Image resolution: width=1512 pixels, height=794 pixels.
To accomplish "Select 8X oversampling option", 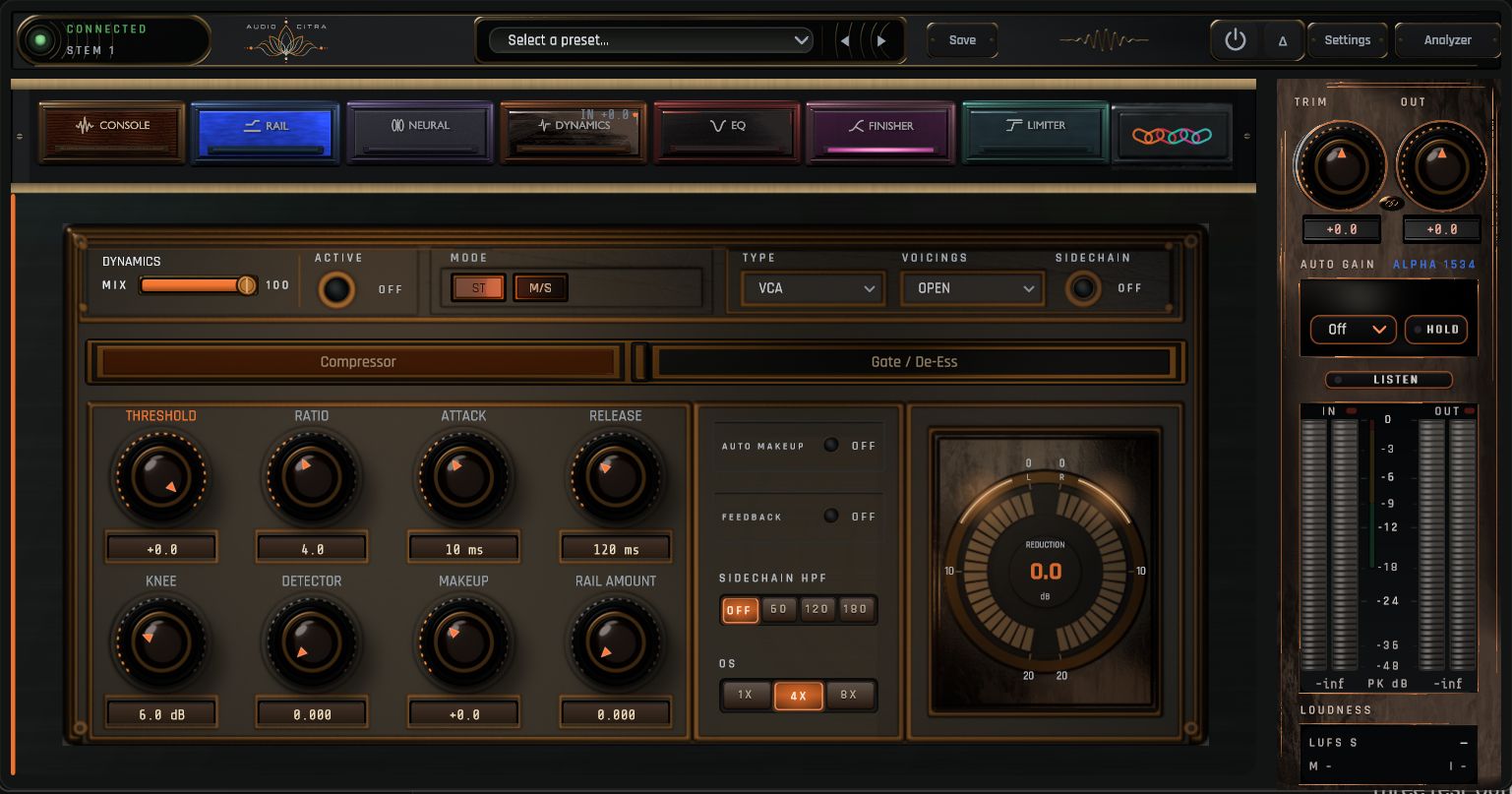I will click(x=849, y=695).
